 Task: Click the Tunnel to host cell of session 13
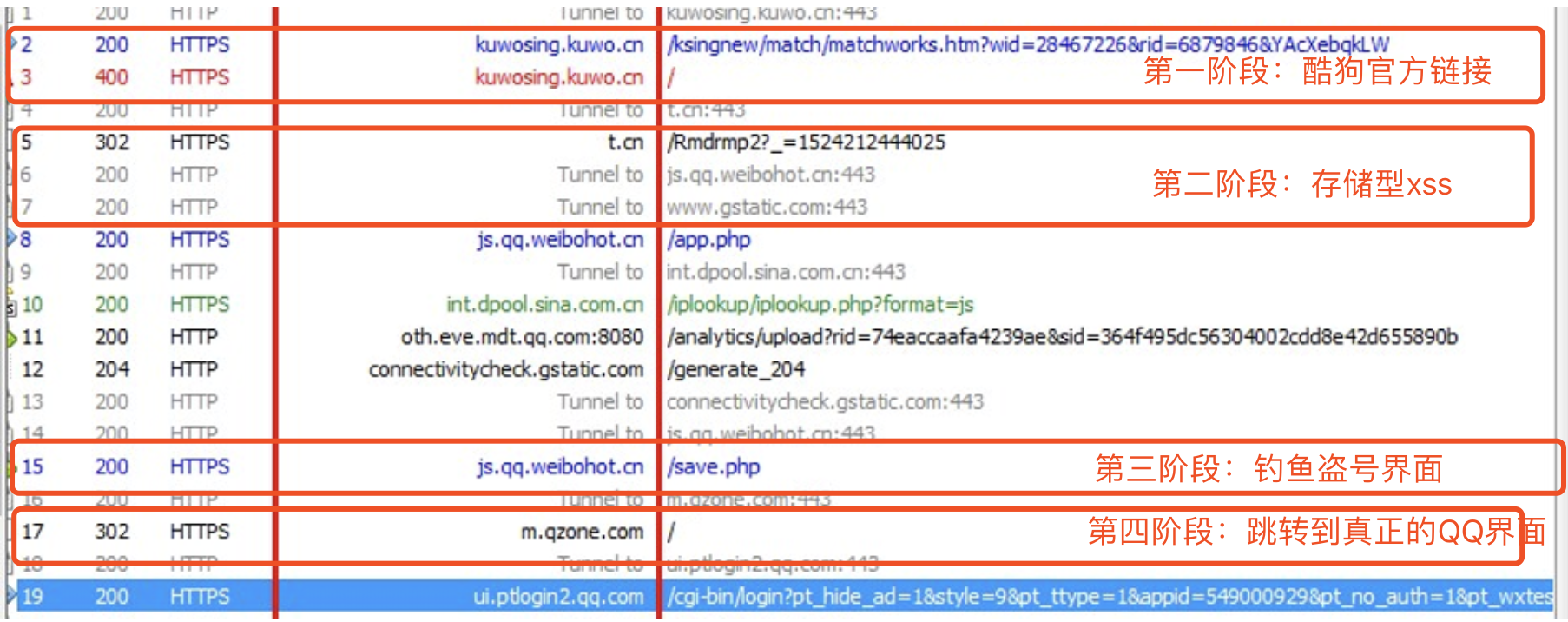point(600,402)
